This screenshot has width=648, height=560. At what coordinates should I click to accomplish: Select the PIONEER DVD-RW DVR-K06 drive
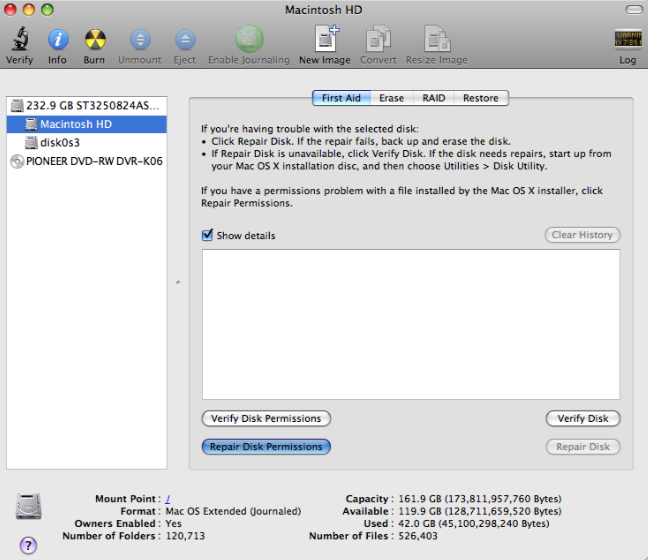coord(87,161)
